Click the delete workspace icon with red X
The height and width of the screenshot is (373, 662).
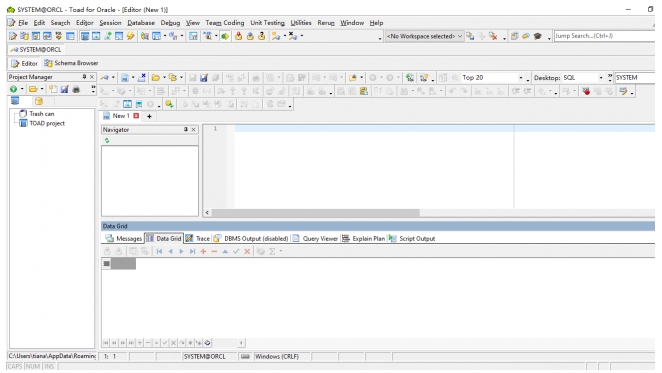[493, 36]
